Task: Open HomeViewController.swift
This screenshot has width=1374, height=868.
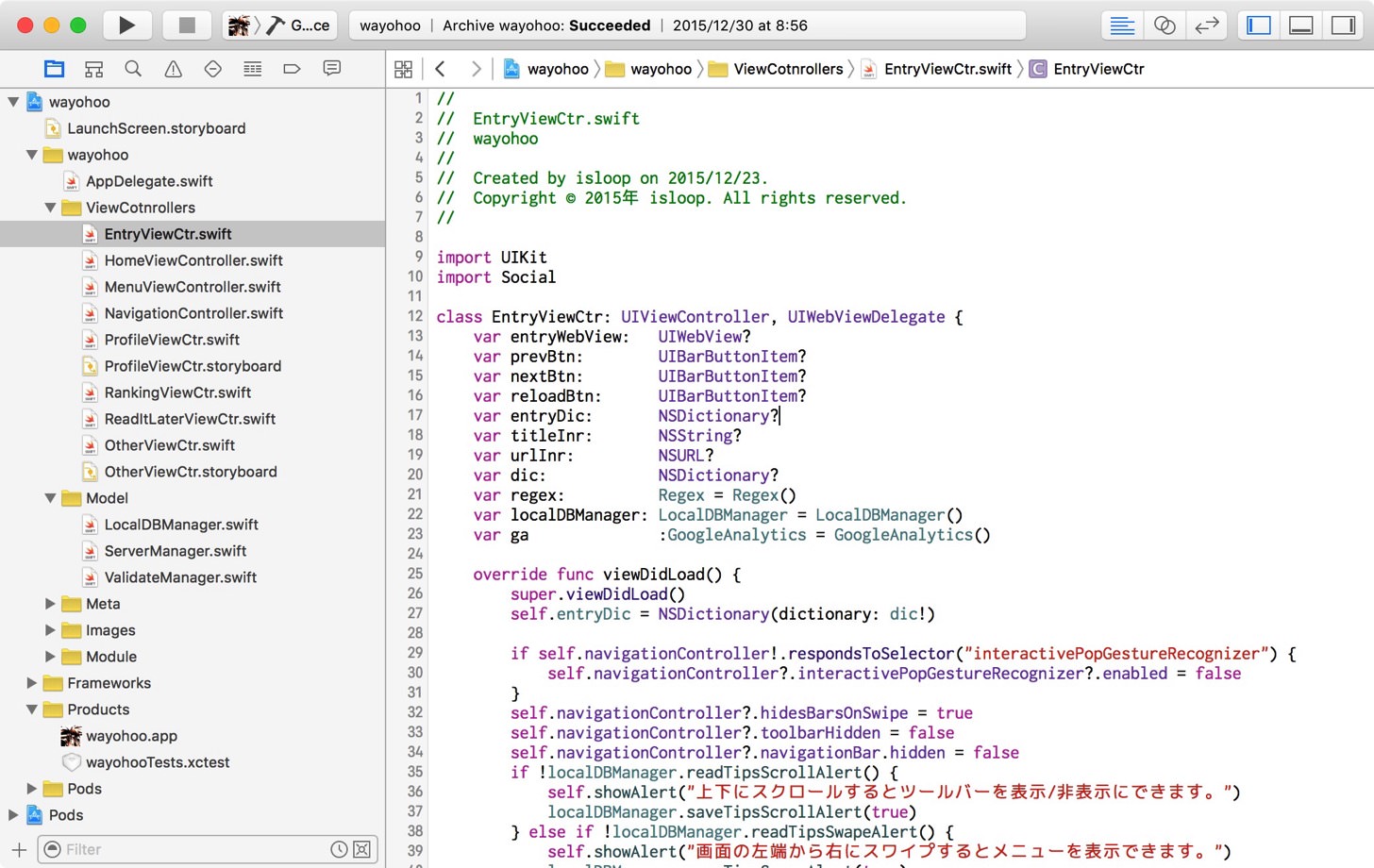Action: point(193,260)
